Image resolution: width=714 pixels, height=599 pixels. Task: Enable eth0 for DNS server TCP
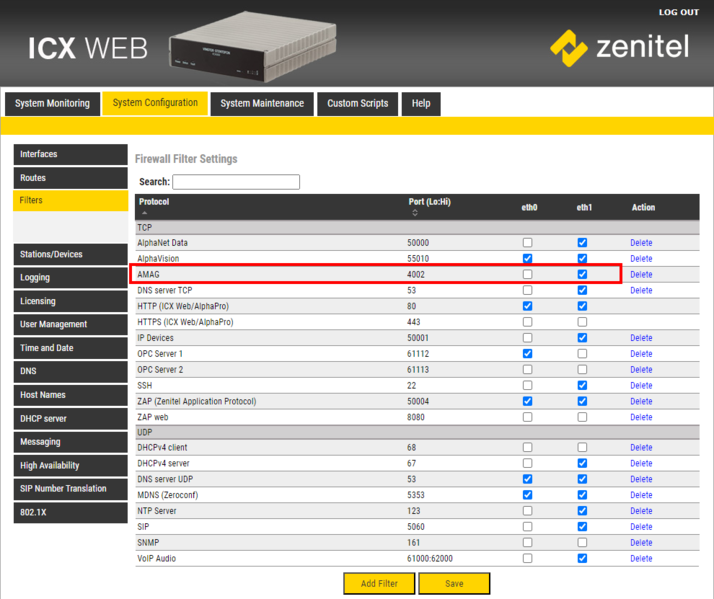527,290
